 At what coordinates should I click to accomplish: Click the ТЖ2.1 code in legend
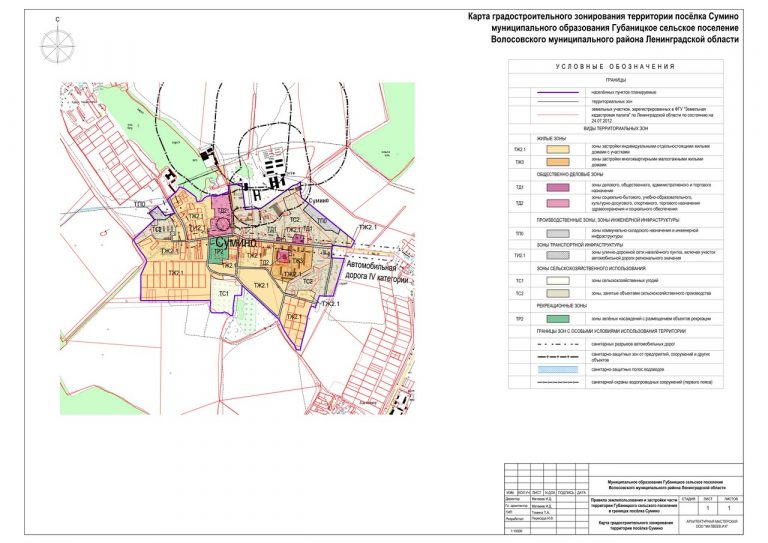point(520,149)
